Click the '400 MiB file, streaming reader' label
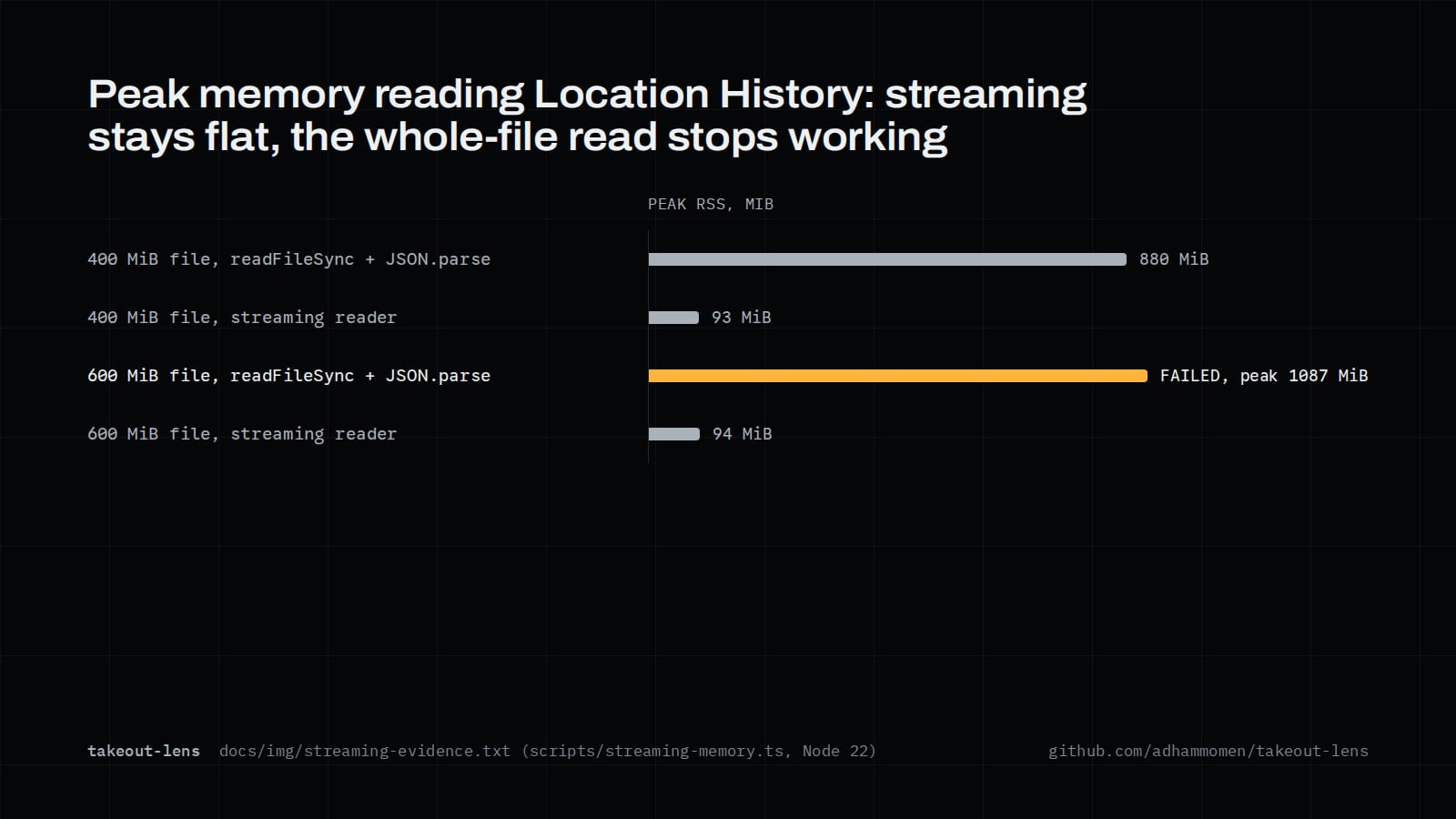 [242, 318]
